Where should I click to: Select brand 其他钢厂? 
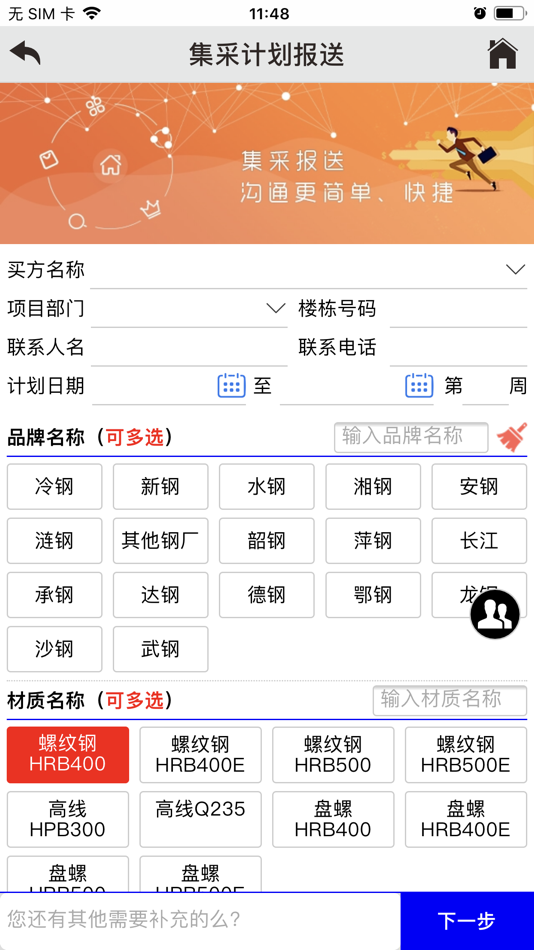click(161, 540)
